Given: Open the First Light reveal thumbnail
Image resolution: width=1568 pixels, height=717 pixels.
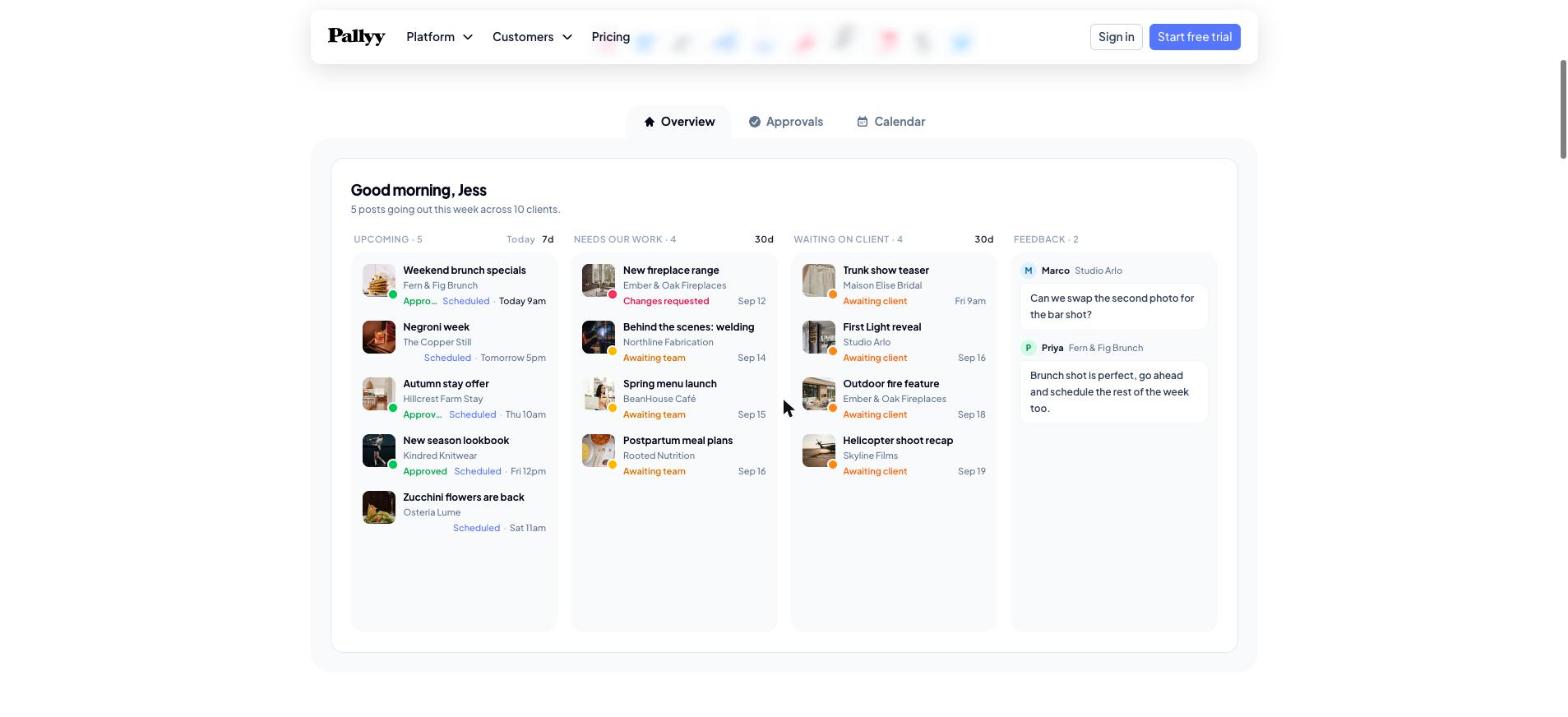Looking at the screenshot, I should click(x=819, y=338).
